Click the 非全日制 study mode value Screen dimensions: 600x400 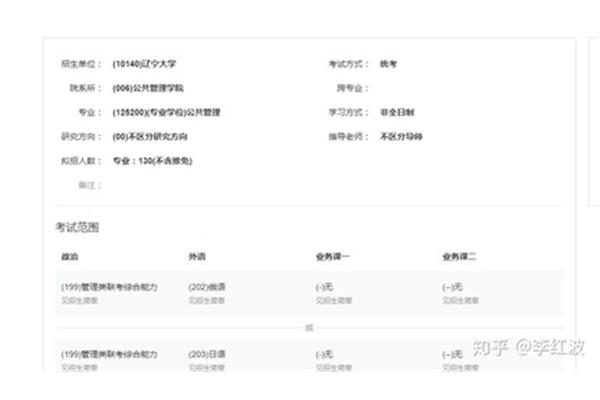(397, 112)
